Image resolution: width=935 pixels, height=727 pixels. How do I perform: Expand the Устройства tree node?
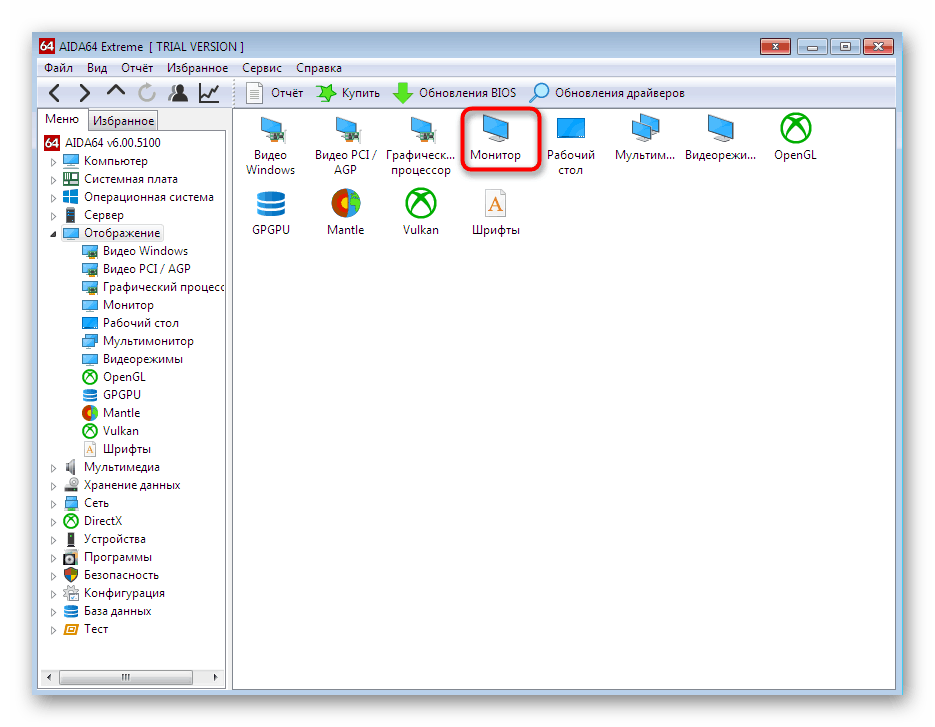click(x=53, y=540)
